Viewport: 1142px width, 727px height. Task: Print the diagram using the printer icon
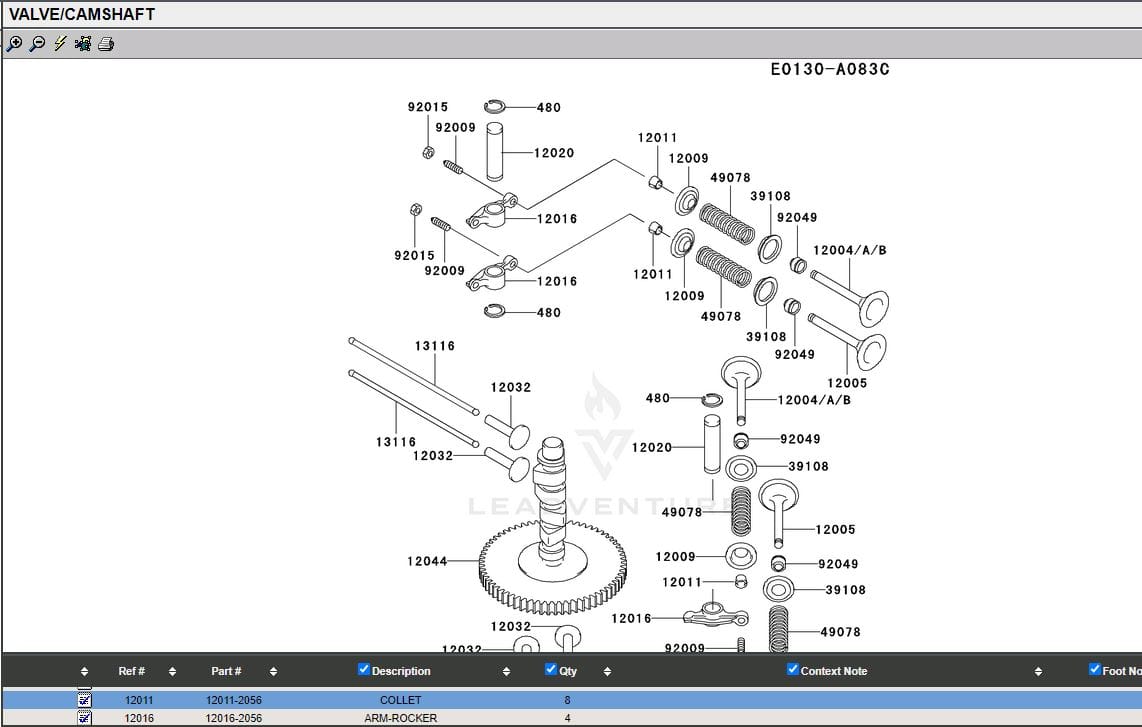click(x=106, y=44)
